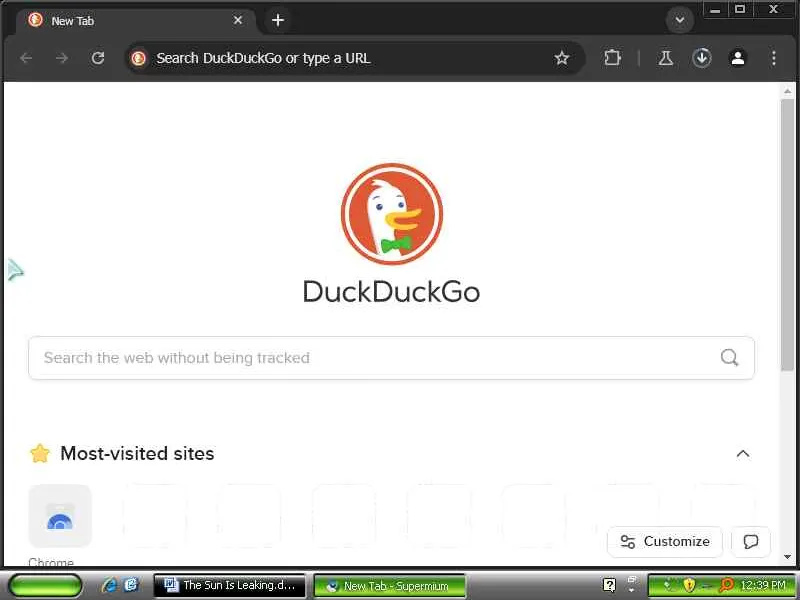Click the shield security tray icon
This screenshot has height=600, width=800.
pos(689,585)
